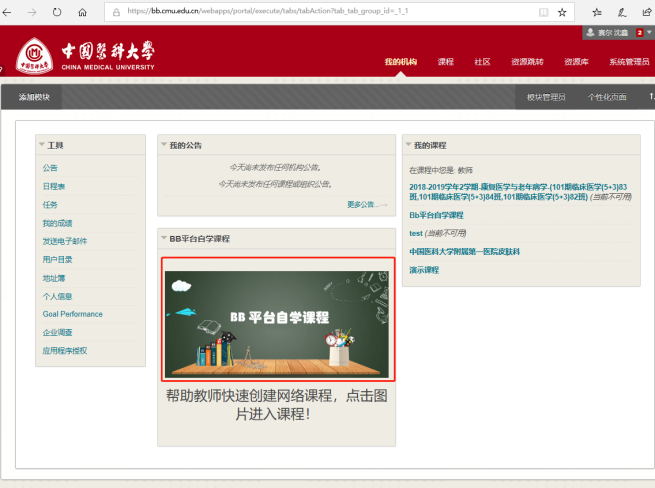
Task: Open favorites list icon in toolbar
Action: coord(596,12)
